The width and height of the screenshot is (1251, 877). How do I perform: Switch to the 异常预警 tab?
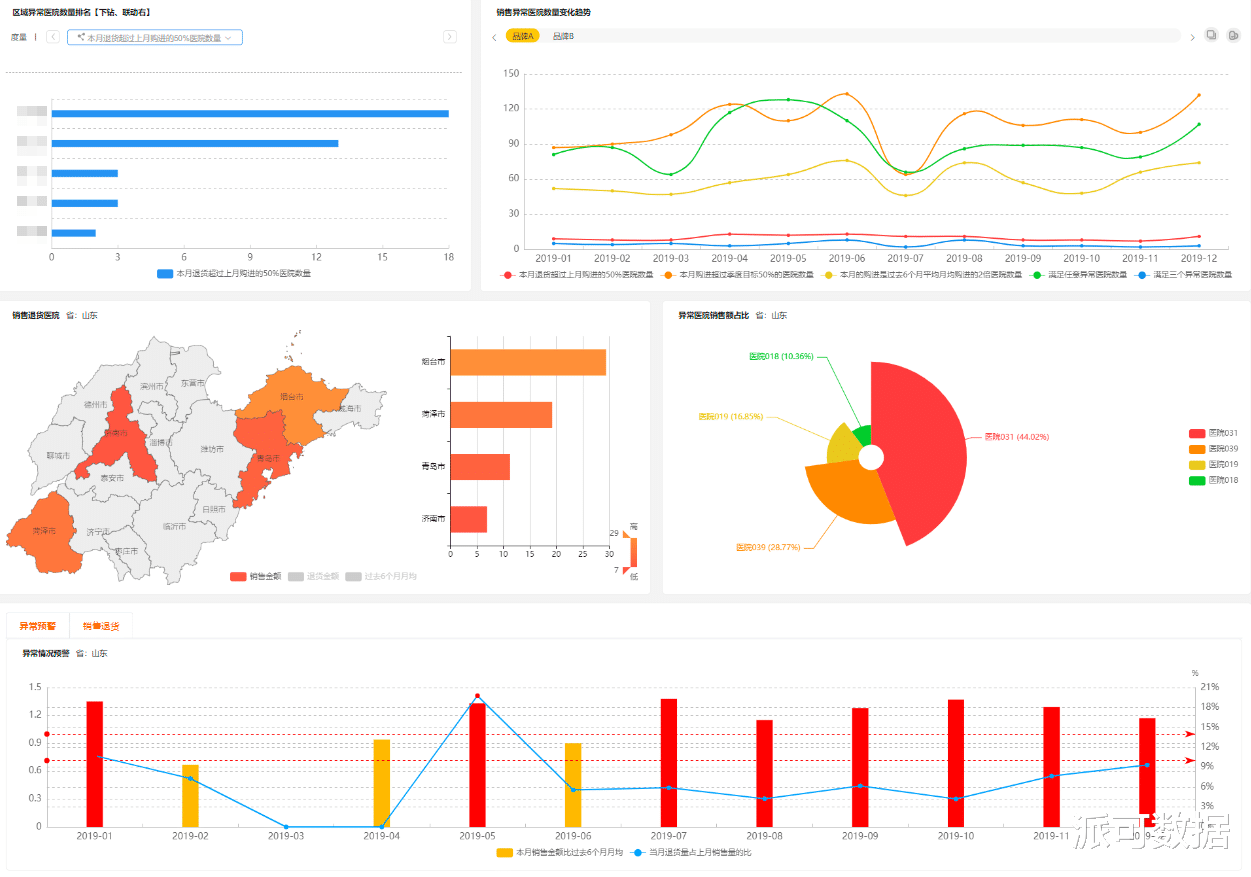(x=38, y=626)
